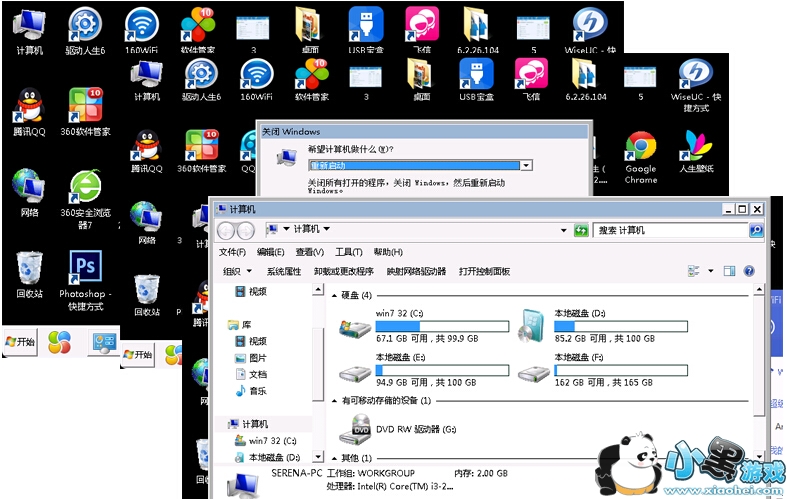
Task: Click the green refresh button beside address bar
Action: coord(581,230)
